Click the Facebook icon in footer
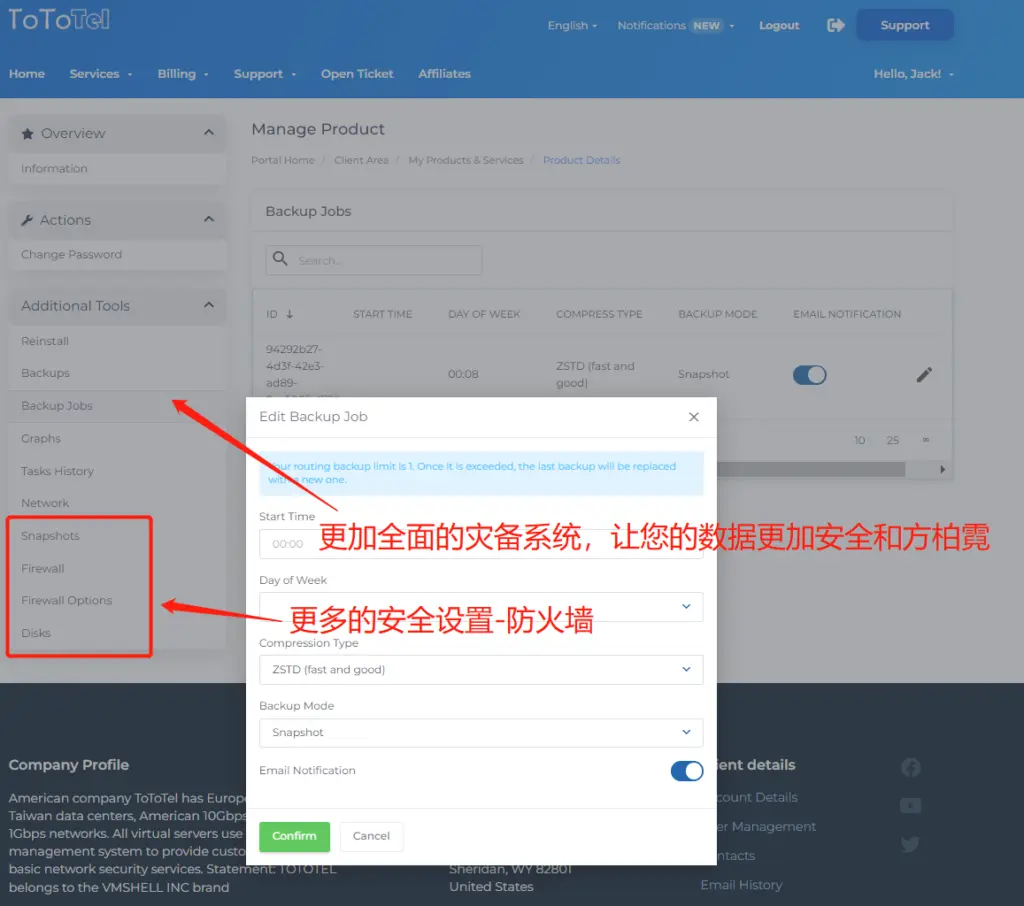The height and width of the screenshot is (906, 1024). 910,767
